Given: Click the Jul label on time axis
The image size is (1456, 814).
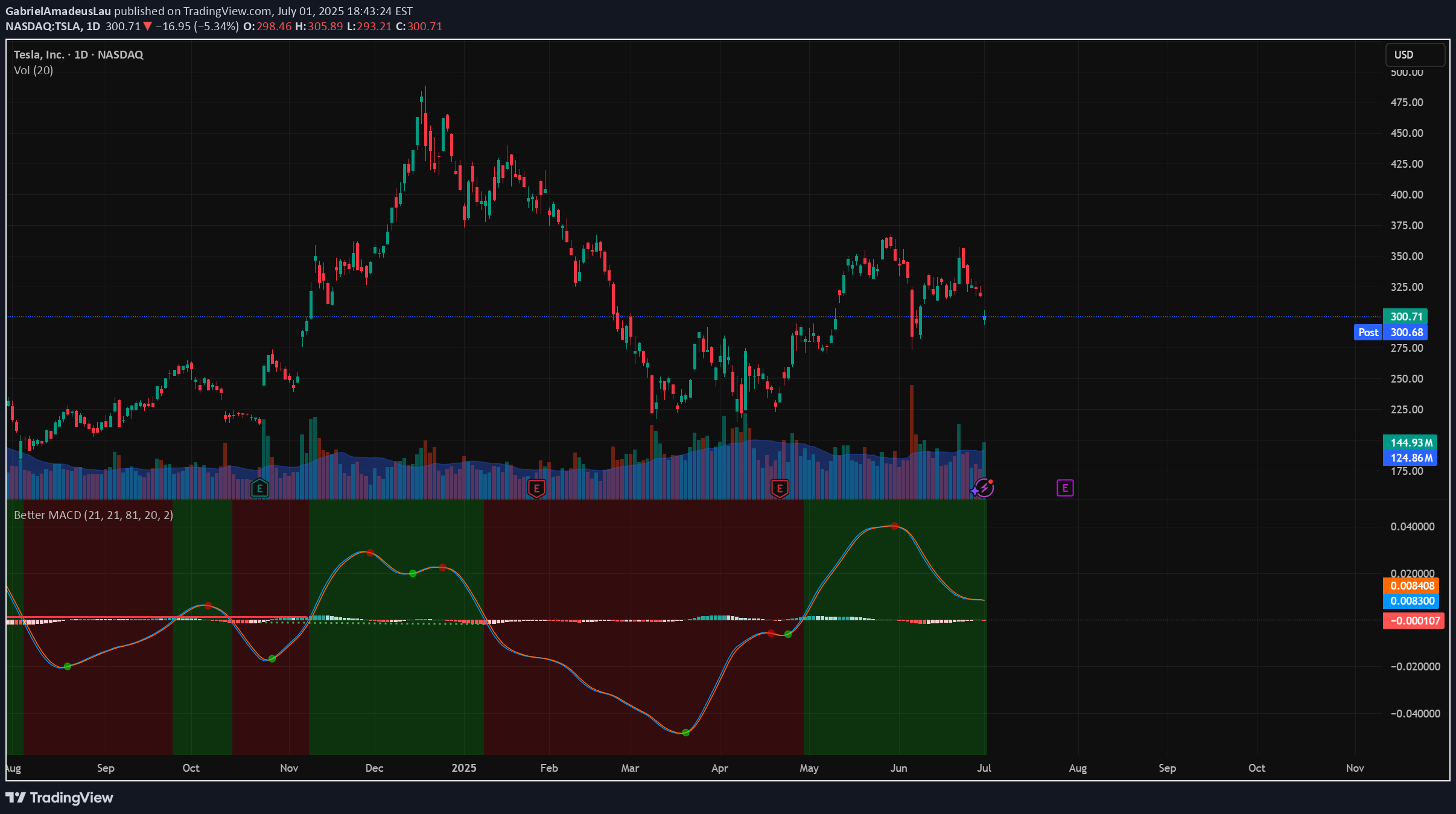Looking at the screenshot, I should (x=984, y=768).
